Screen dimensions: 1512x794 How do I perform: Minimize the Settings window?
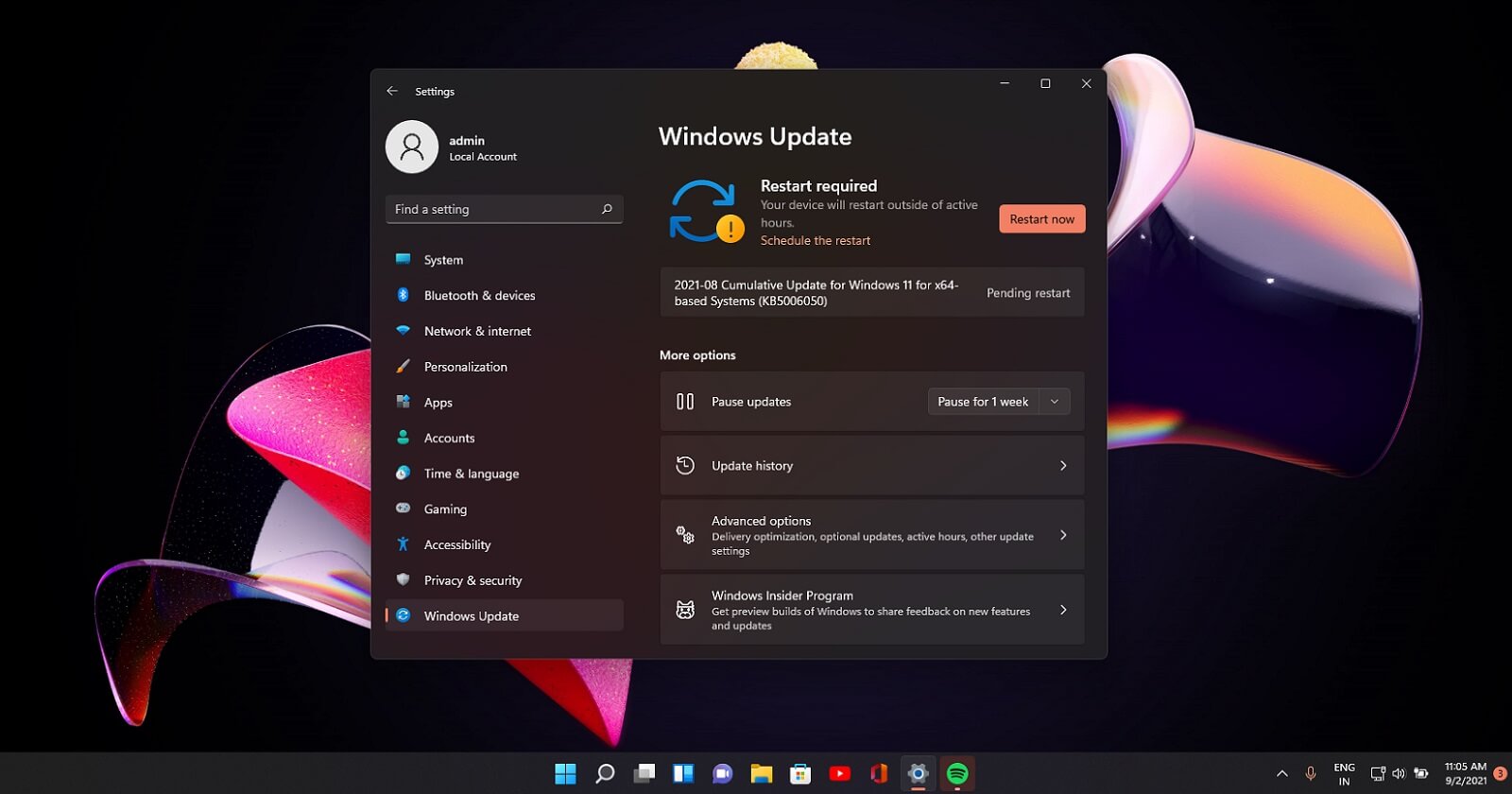1005,84
